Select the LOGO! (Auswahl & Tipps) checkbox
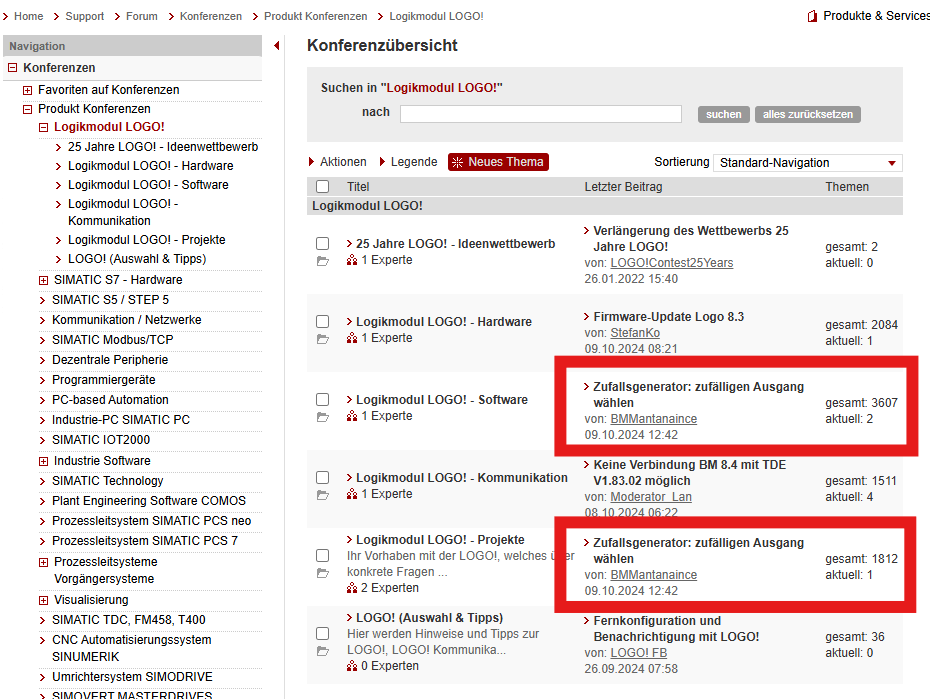 coord(323,633)
